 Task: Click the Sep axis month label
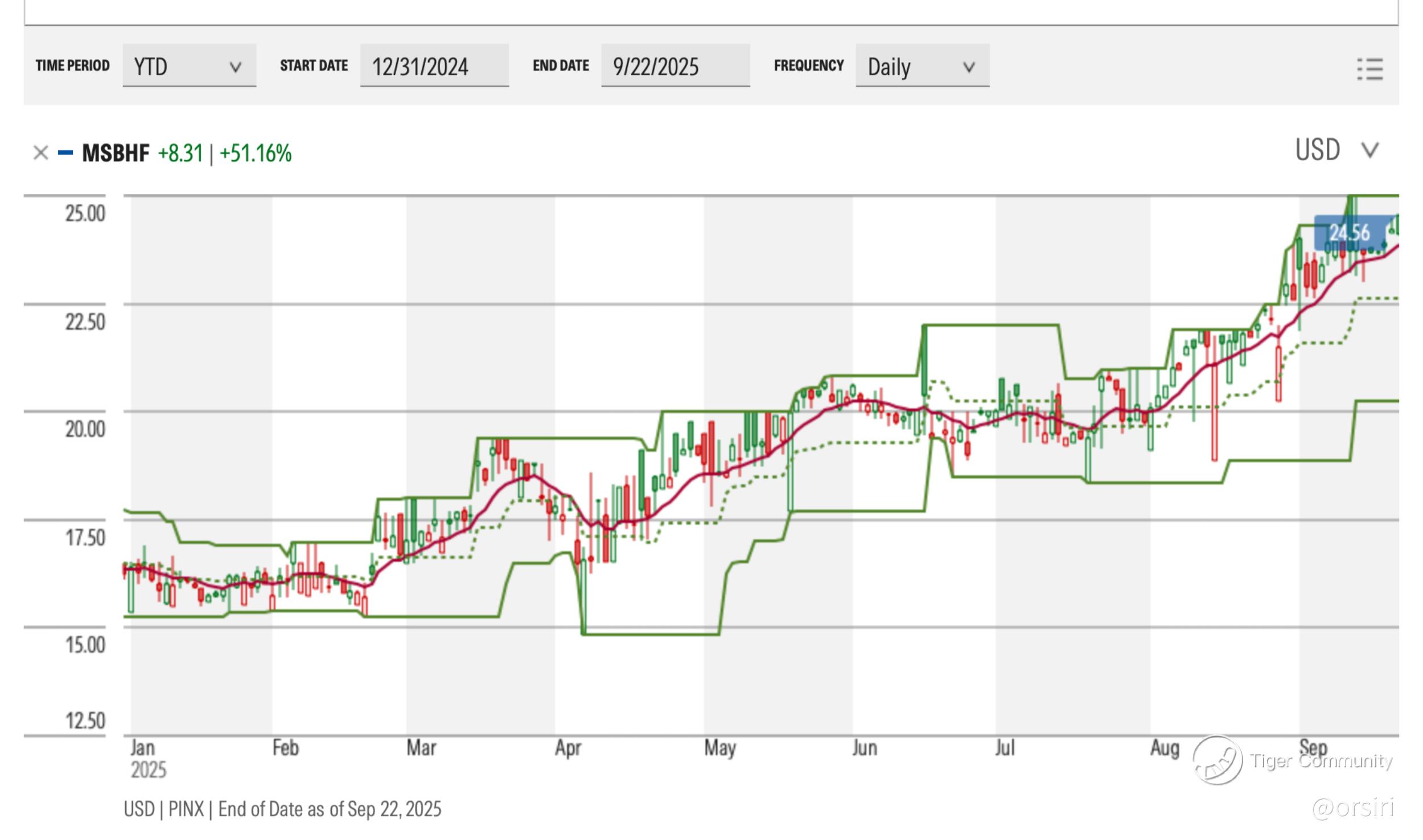coord(1313,747)
